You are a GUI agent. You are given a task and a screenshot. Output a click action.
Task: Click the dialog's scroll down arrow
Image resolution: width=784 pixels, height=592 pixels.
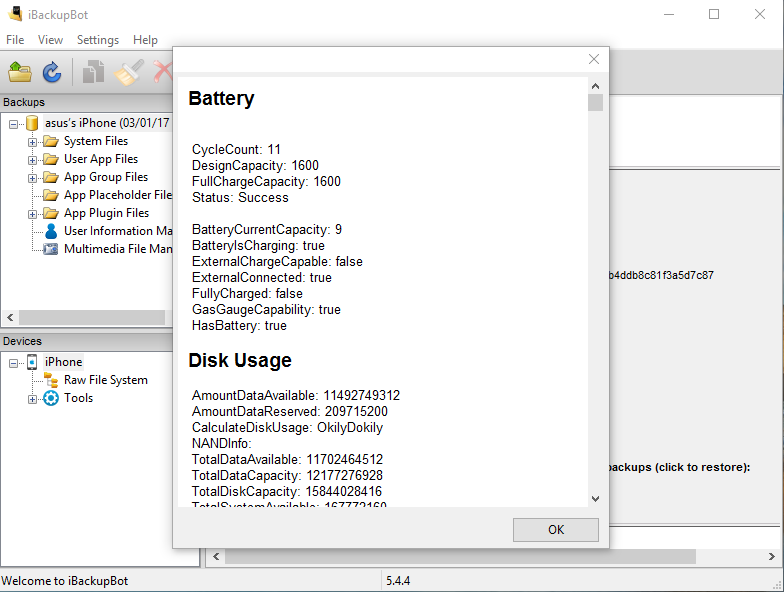[x=595, y=498]
